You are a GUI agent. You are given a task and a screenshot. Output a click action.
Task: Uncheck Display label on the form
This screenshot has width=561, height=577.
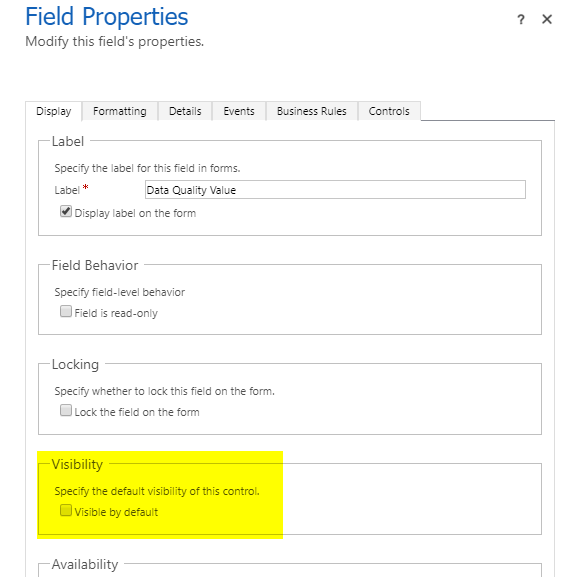66,212
